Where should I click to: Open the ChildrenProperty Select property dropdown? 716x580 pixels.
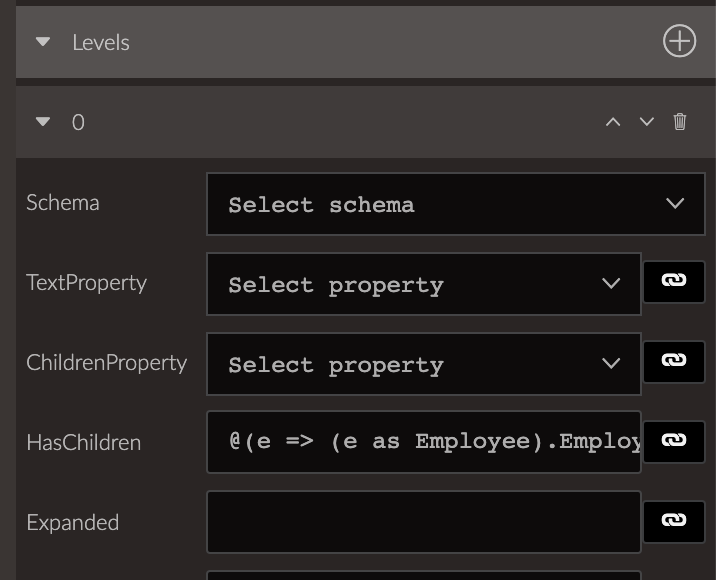coord(424,364)
